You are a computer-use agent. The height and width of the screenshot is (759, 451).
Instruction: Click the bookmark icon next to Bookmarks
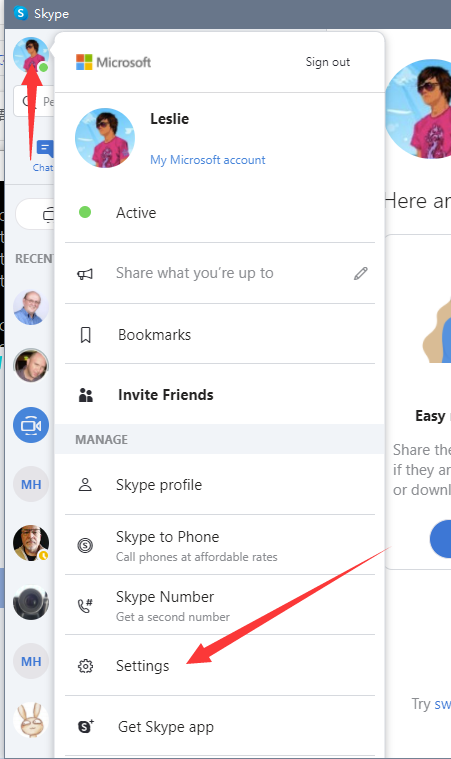pos(86,335)
